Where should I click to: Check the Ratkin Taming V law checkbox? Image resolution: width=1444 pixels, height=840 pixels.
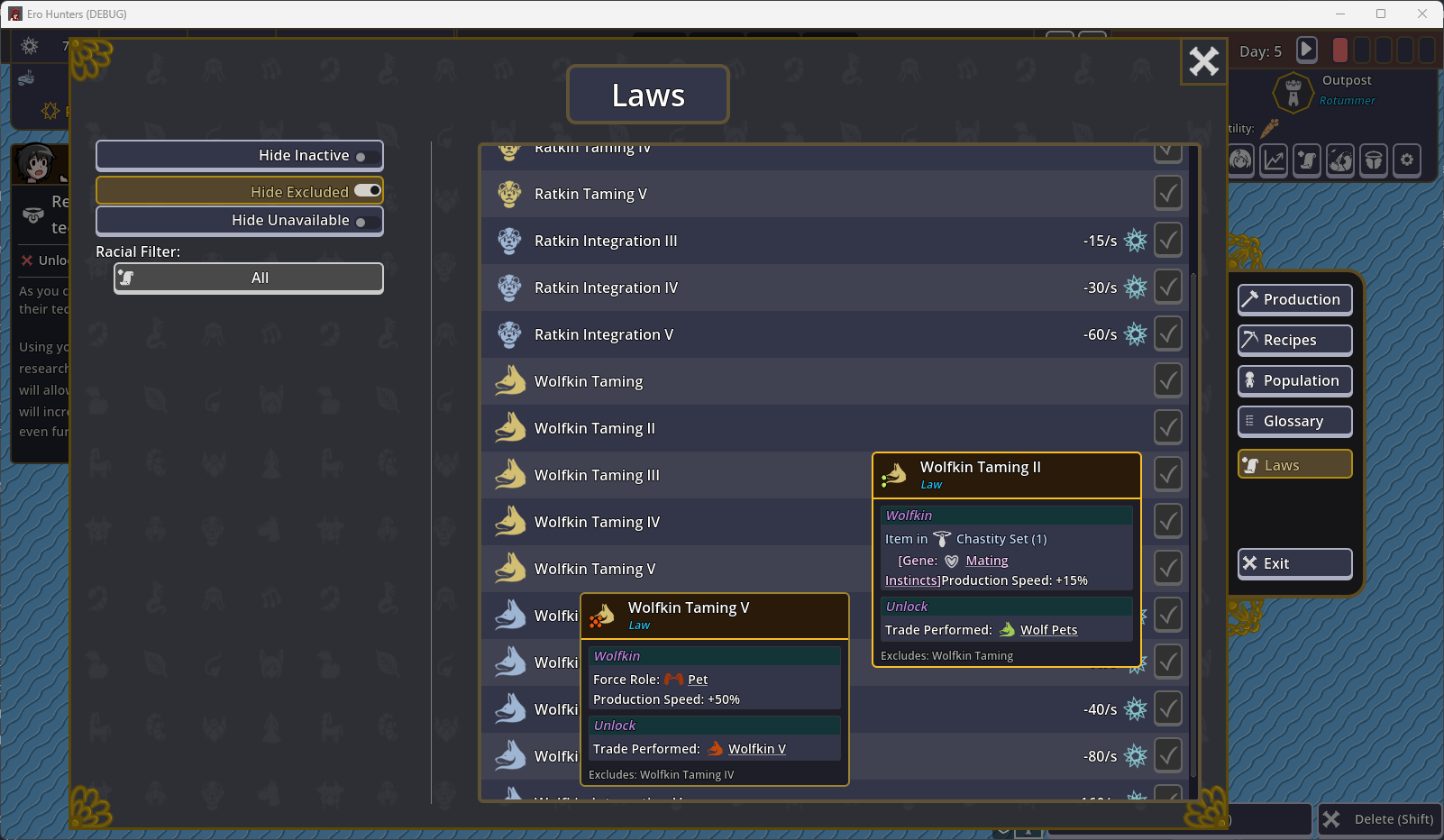pos(1168,193)
